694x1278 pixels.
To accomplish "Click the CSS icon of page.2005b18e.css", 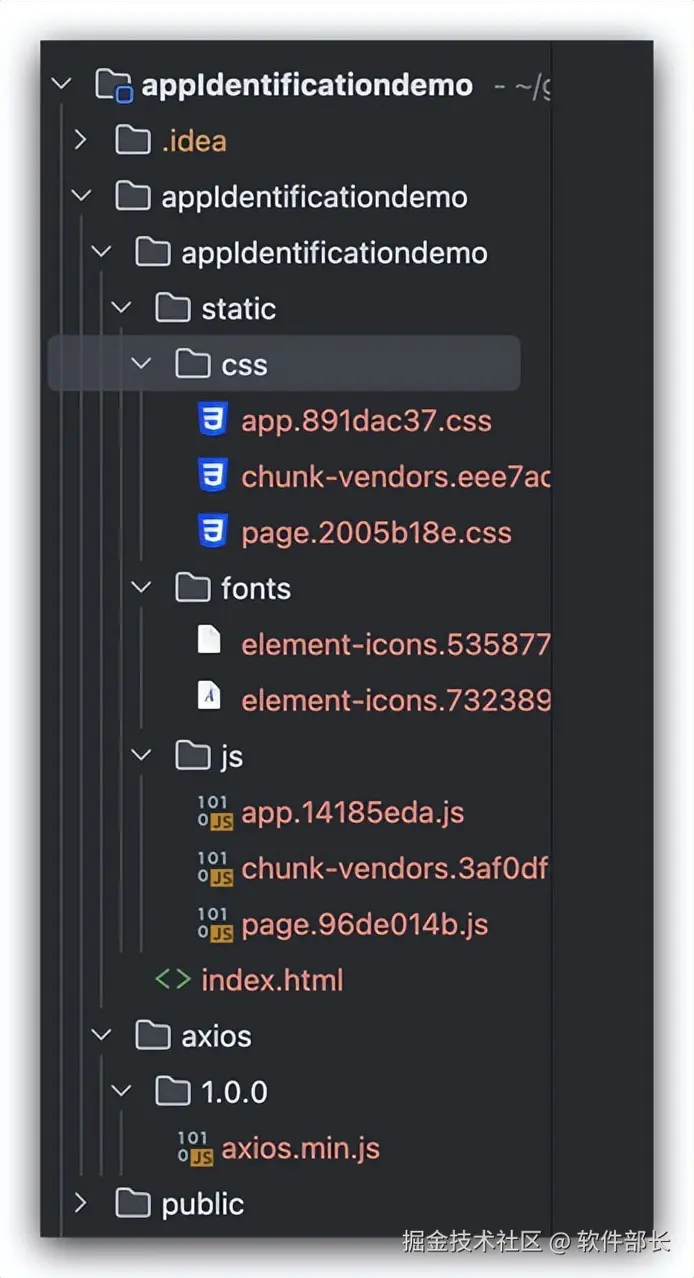I will [x=212, y=533].
